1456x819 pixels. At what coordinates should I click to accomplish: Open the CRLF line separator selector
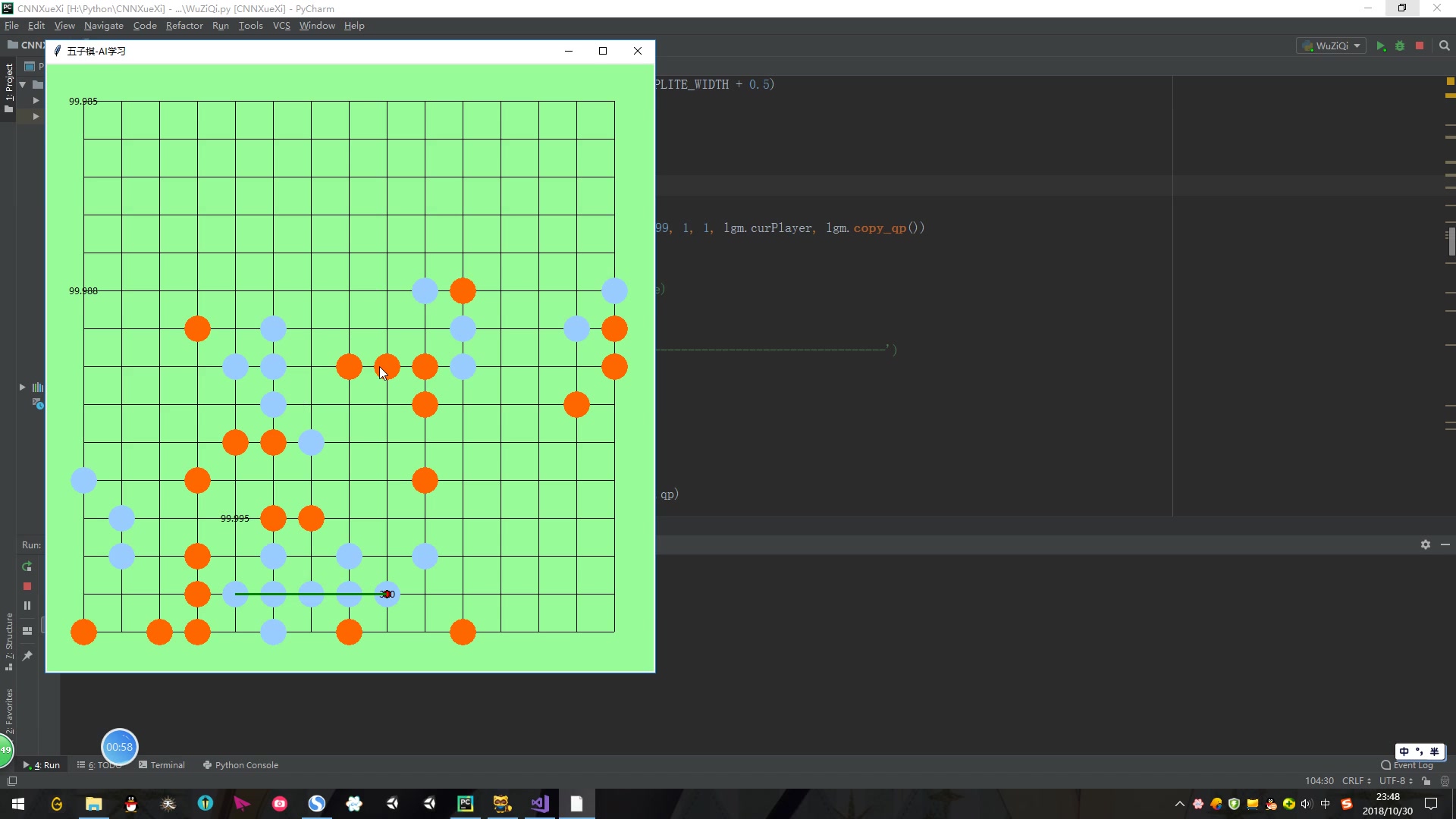[x=1356, y=780]
